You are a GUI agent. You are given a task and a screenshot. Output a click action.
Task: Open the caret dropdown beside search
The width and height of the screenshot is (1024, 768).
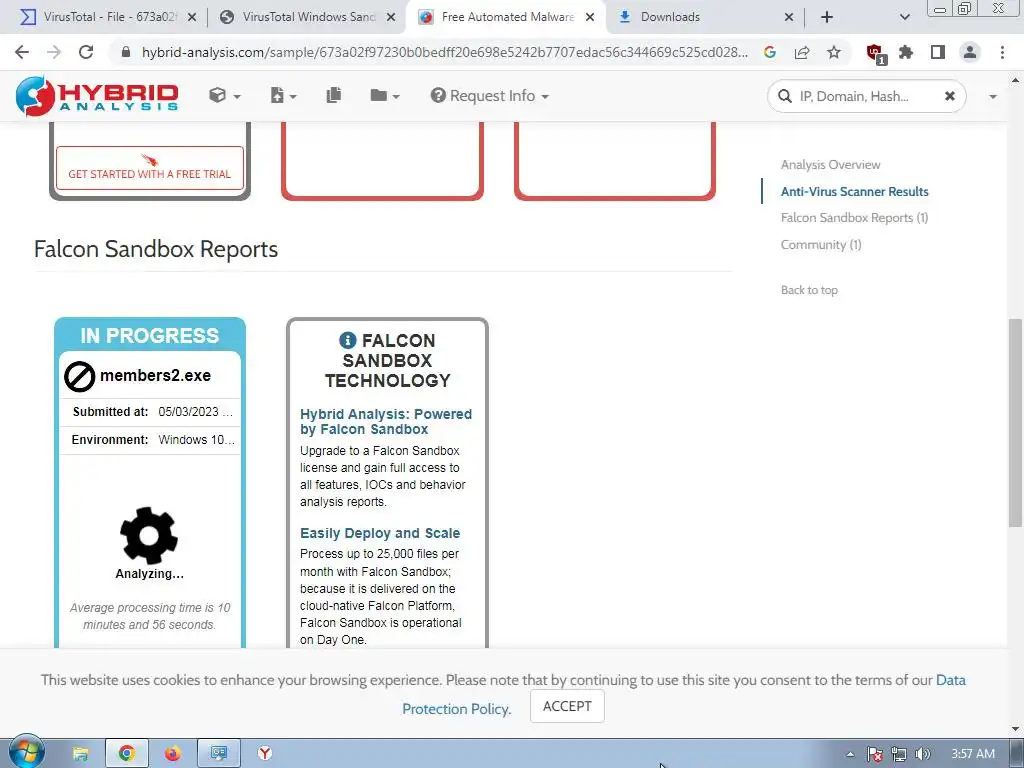(x=993, y=97)
